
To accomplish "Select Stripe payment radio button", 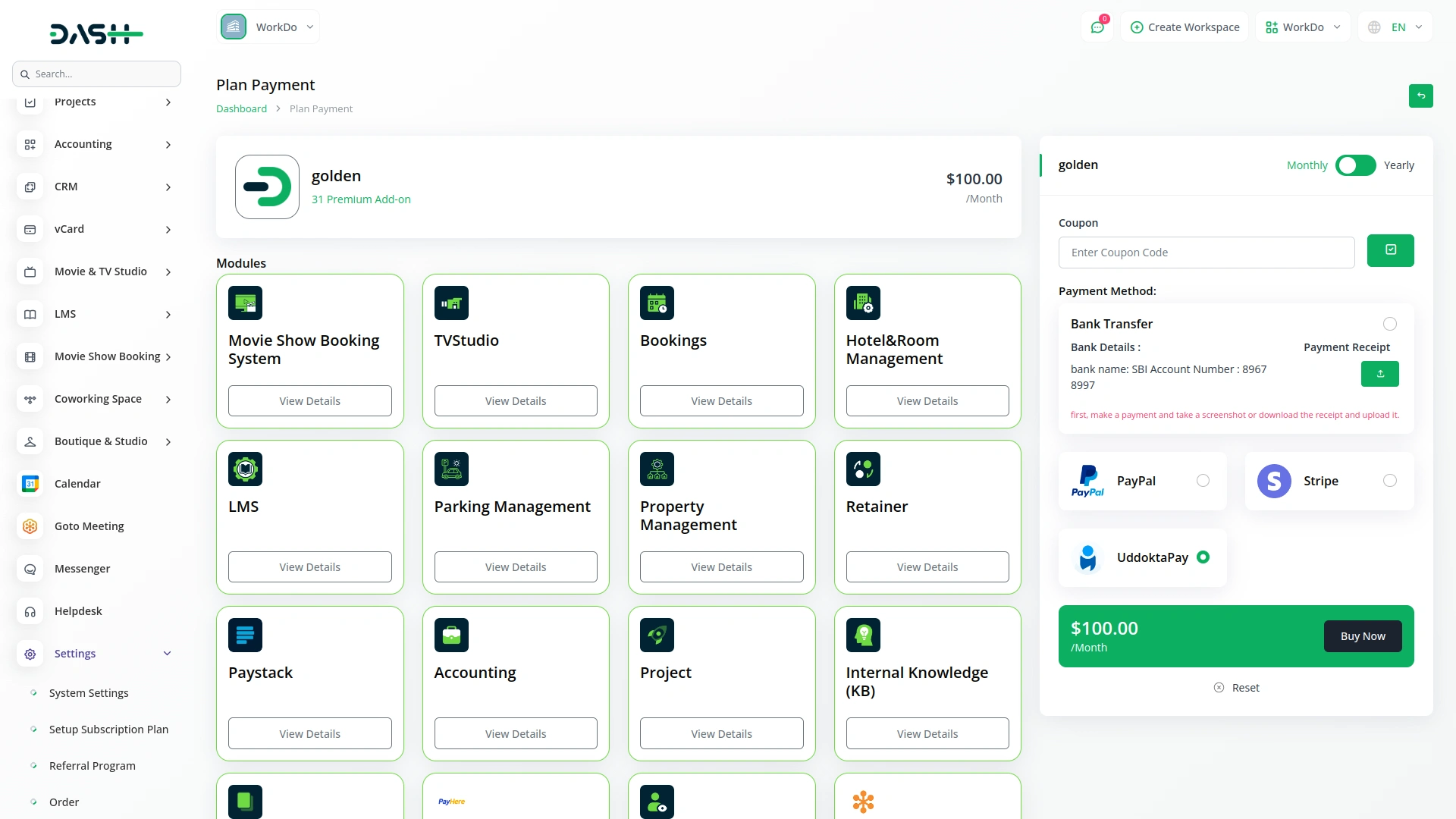I will (x=1389, y=481).
